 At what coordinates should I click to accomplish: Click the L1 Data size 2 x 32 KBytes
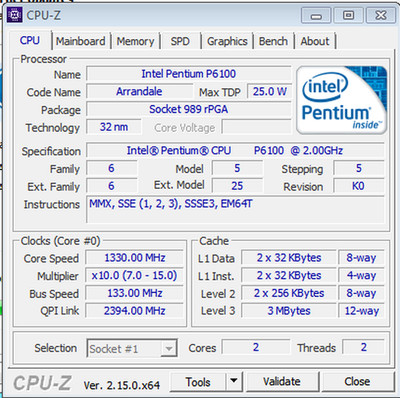point(289,258)
